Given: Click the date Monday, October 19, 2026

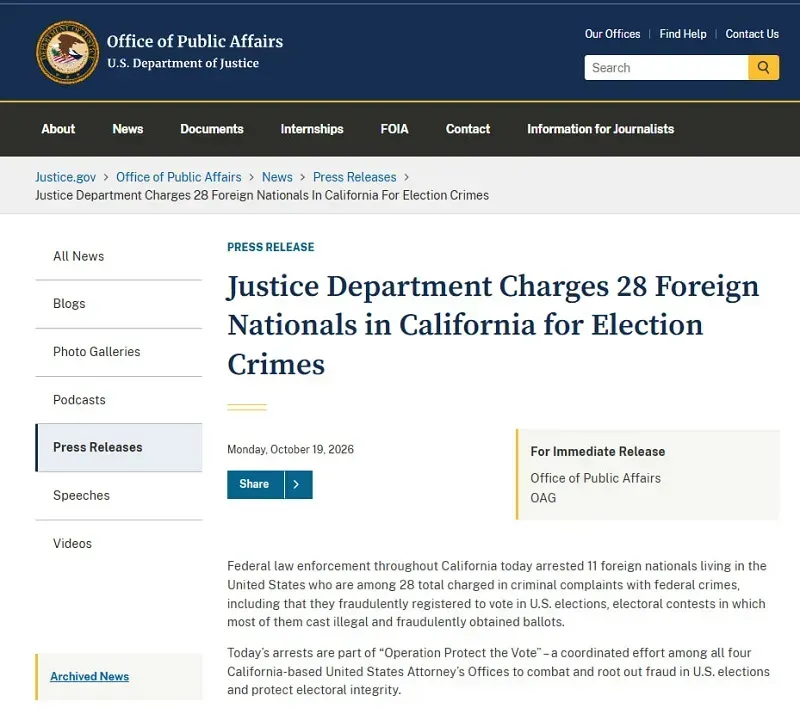Looking at the screenshot, I should 290,450.
